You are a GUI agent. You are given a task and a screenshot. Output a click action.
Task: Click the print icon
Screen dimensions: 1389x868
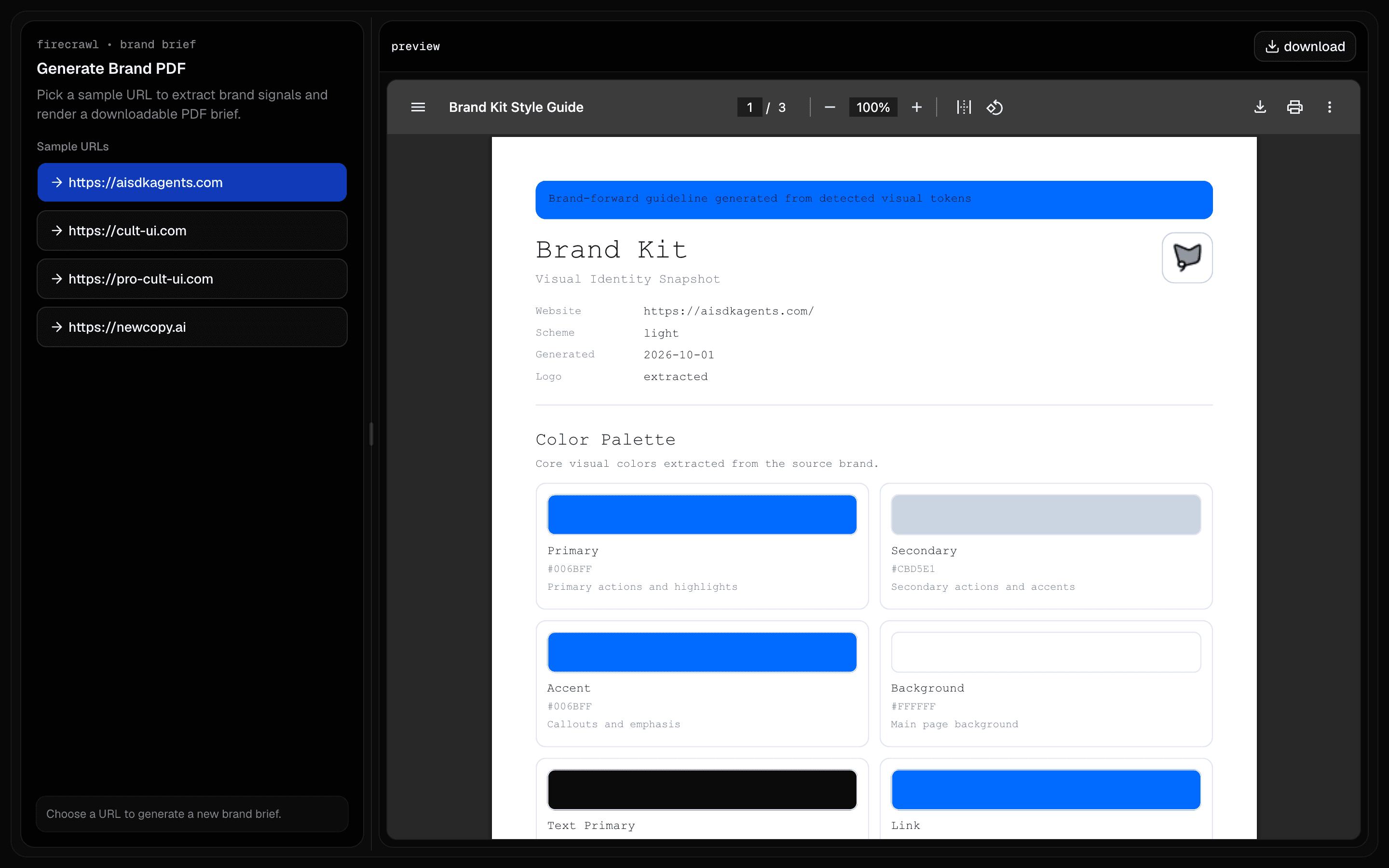[x=1295, y=108]
